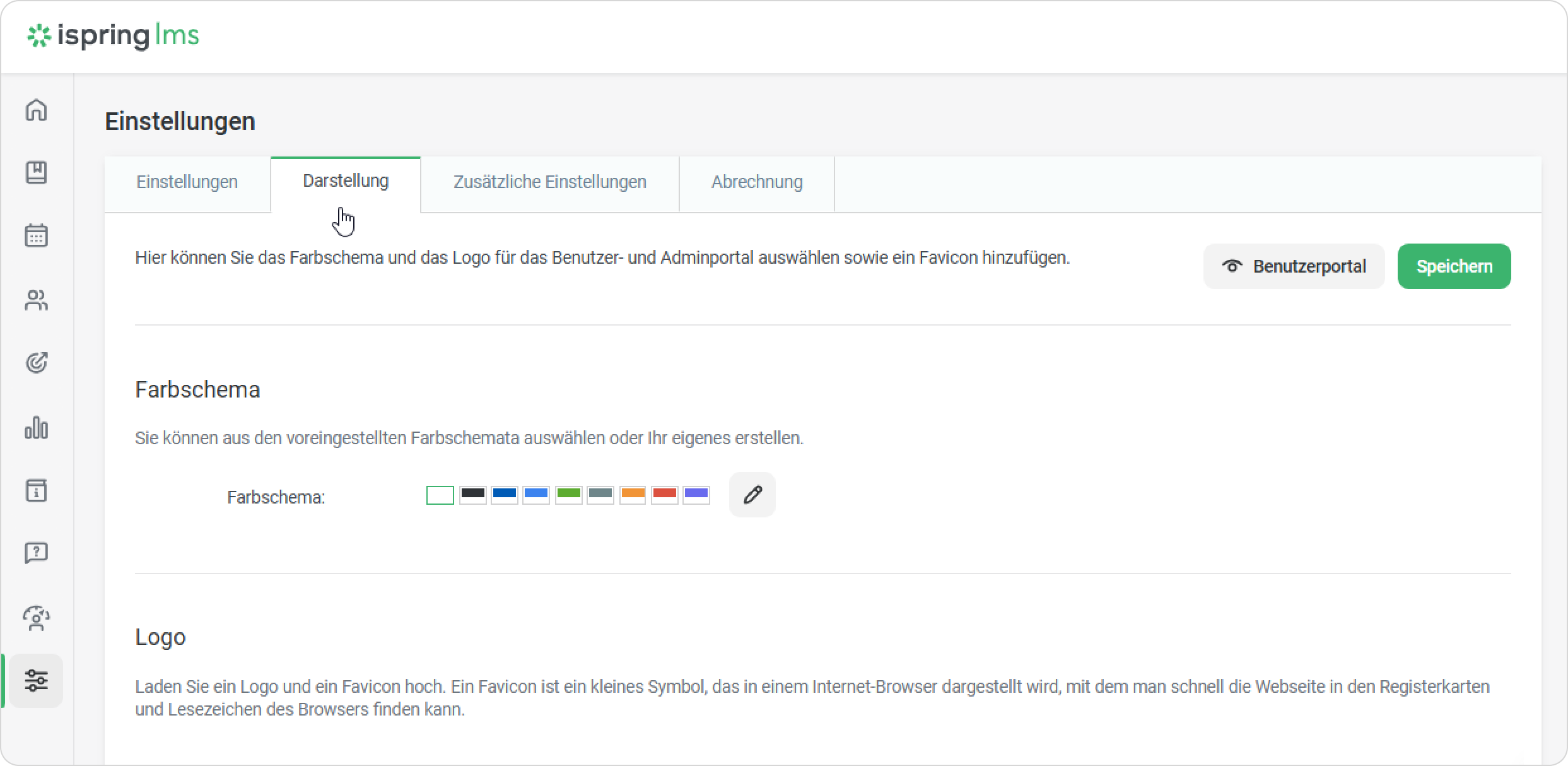Viewport: 1568px width, 766px height.
Task: Choose the green color scheme swatch
Action: point(569,495)
